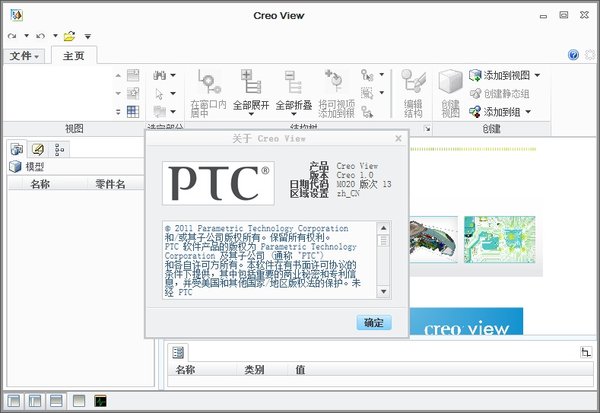Open the 添加到组 dropdown arrow
Image resolution: width=600 pixels, height=413 pixels.
pyautogui.click(x=528, y=112)
